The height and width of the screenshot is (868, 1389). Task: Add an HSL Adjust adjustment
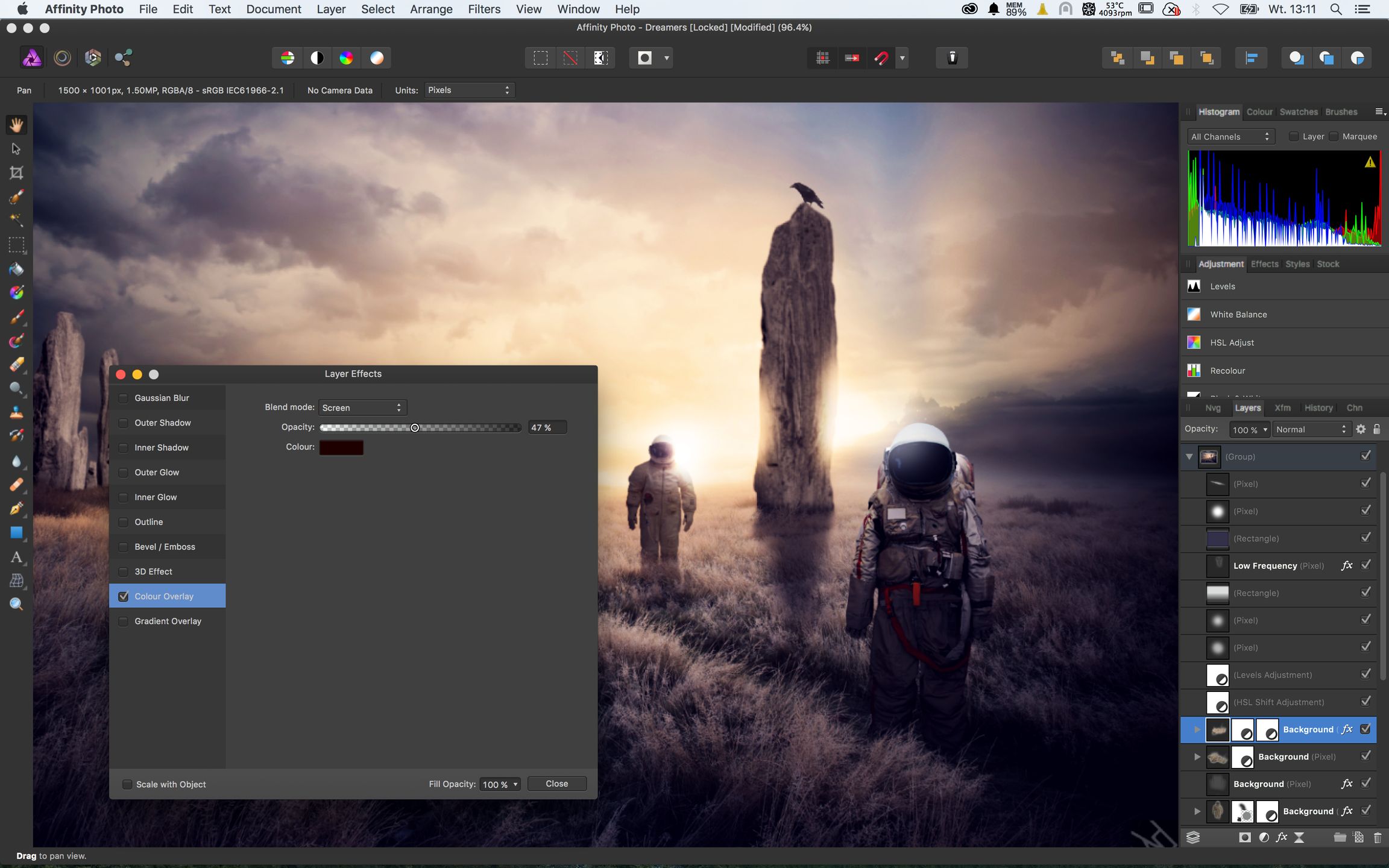1284,342
